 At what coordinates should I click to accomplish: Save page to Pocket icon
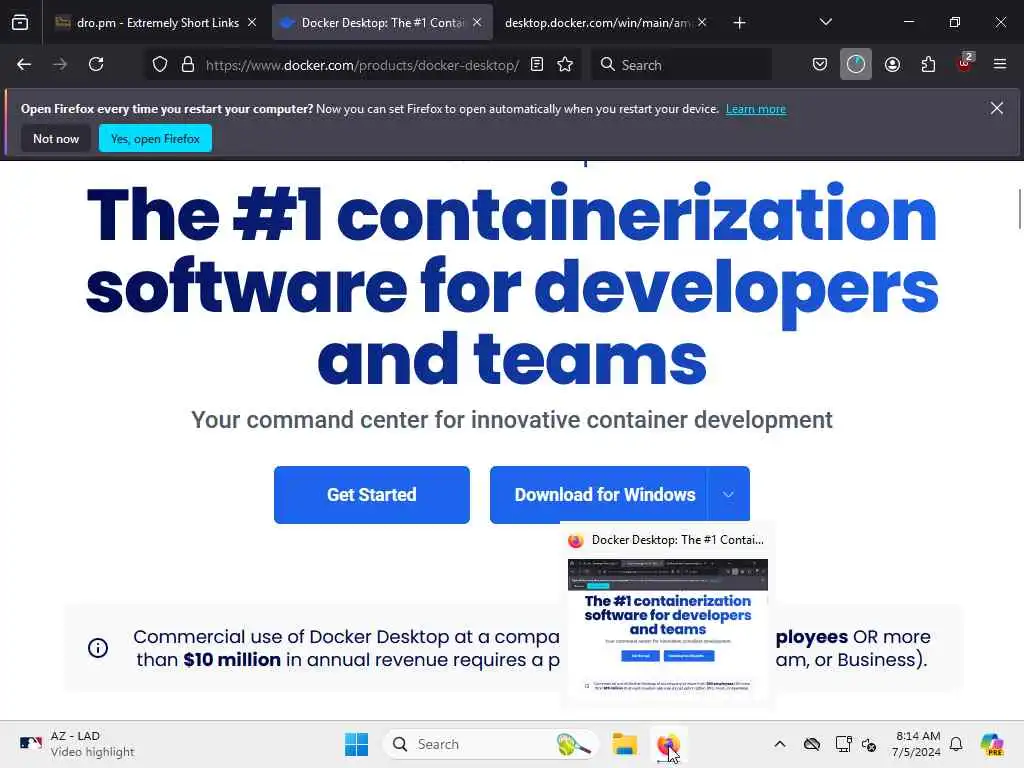(x=820, y=65)
